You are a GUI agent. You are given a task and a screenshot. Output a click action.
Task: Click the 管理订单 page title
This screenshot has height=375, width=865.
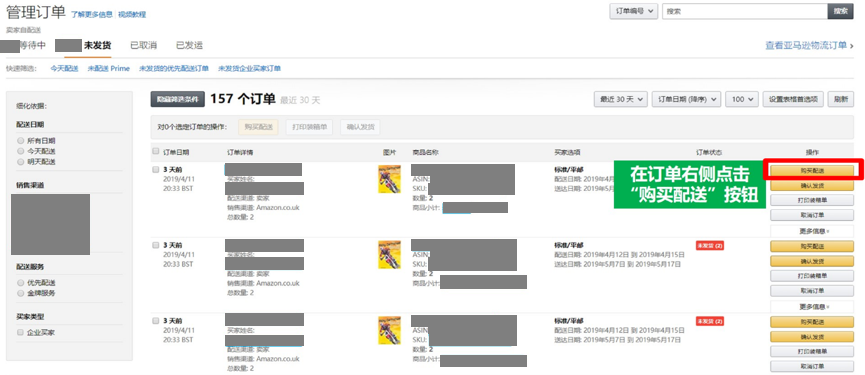click(35, 12)
